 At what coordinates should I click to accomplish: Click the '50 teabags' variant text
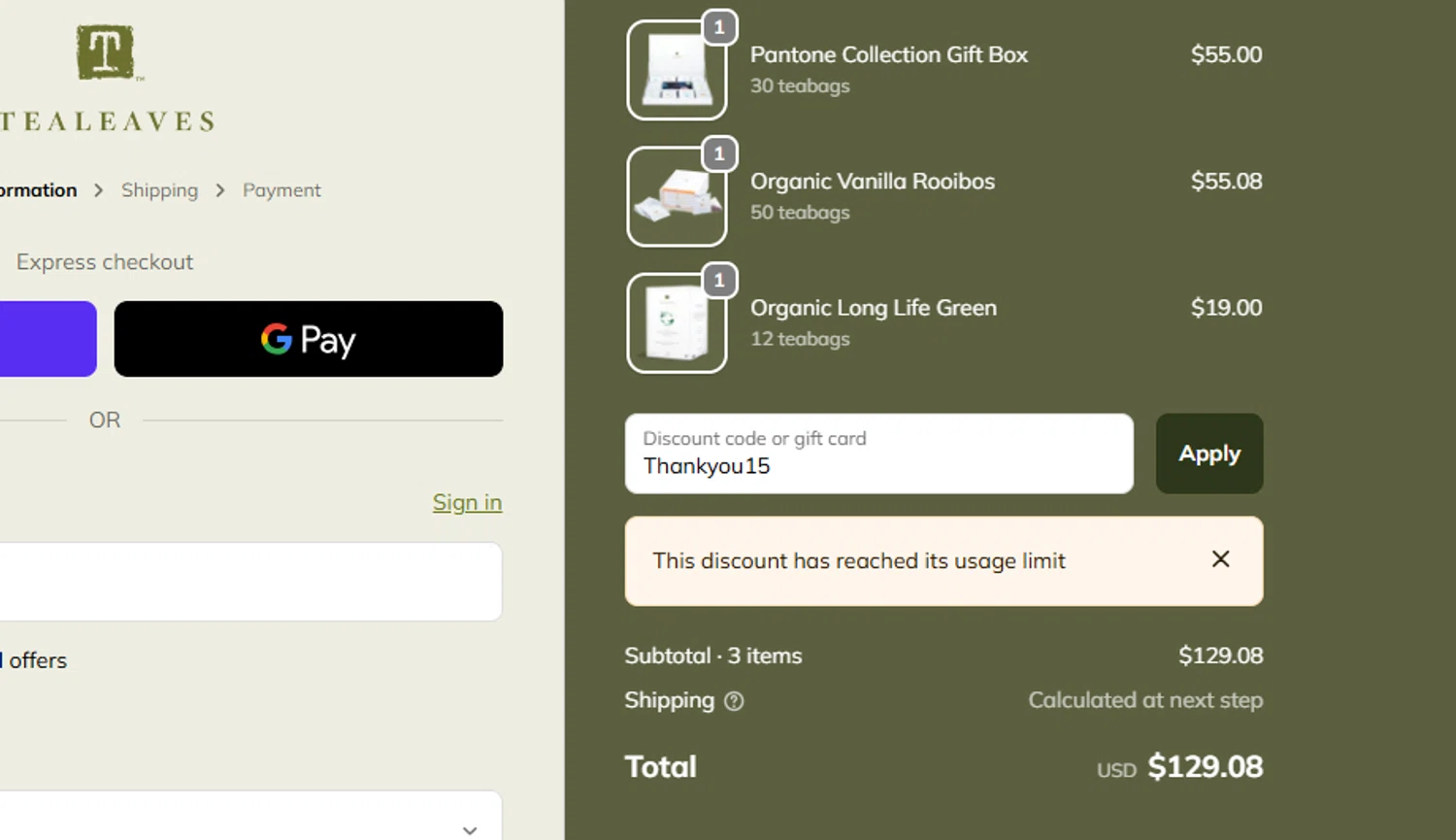click(x=800, y=212)
